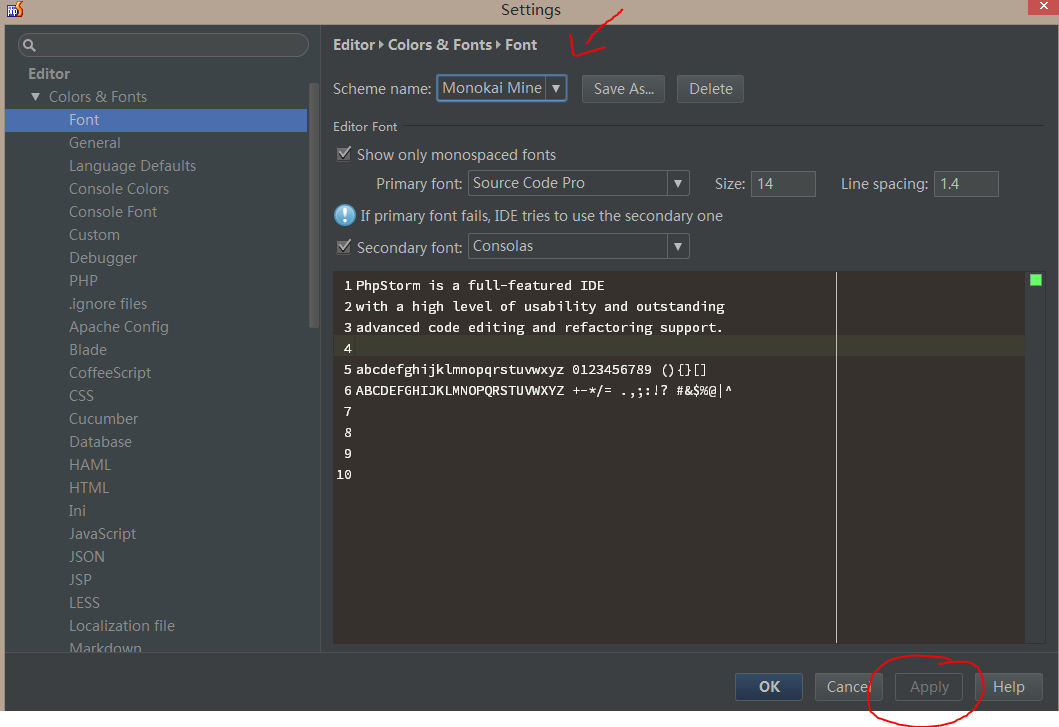The height and width of the screenshot is (727, 1059).
Task: Select LESS in the tree
Action: click(84, 603)
